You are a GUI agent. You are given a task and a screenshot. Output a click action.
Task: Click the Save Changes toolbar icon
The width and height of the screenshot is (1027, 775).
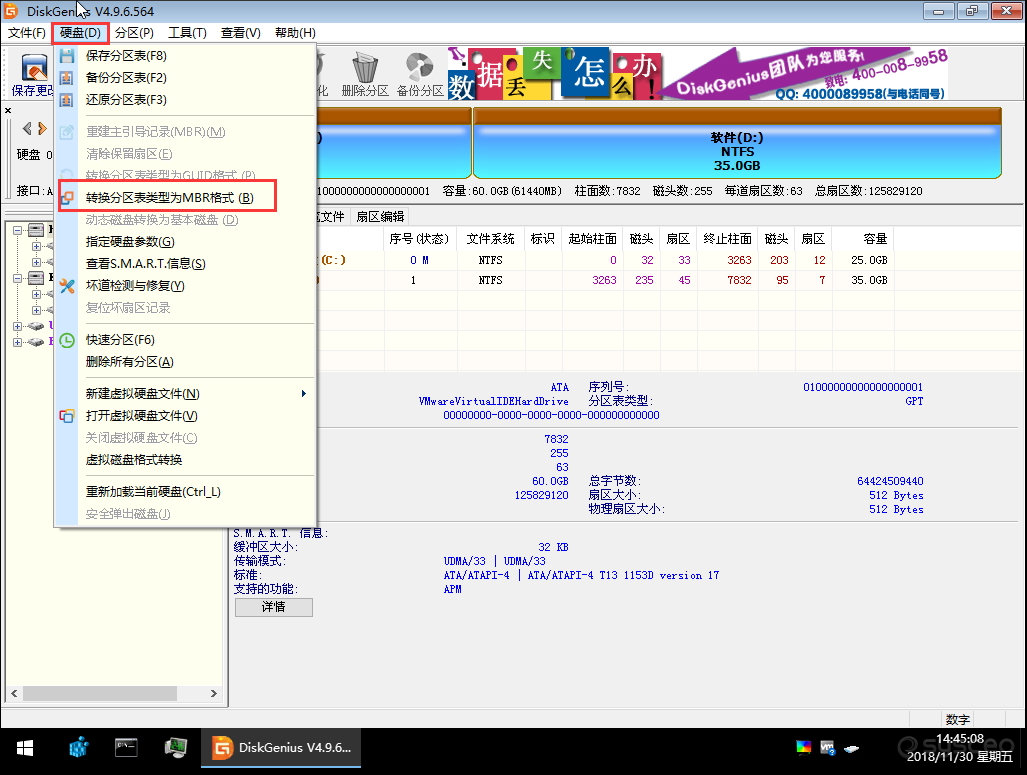coord(33,68)
